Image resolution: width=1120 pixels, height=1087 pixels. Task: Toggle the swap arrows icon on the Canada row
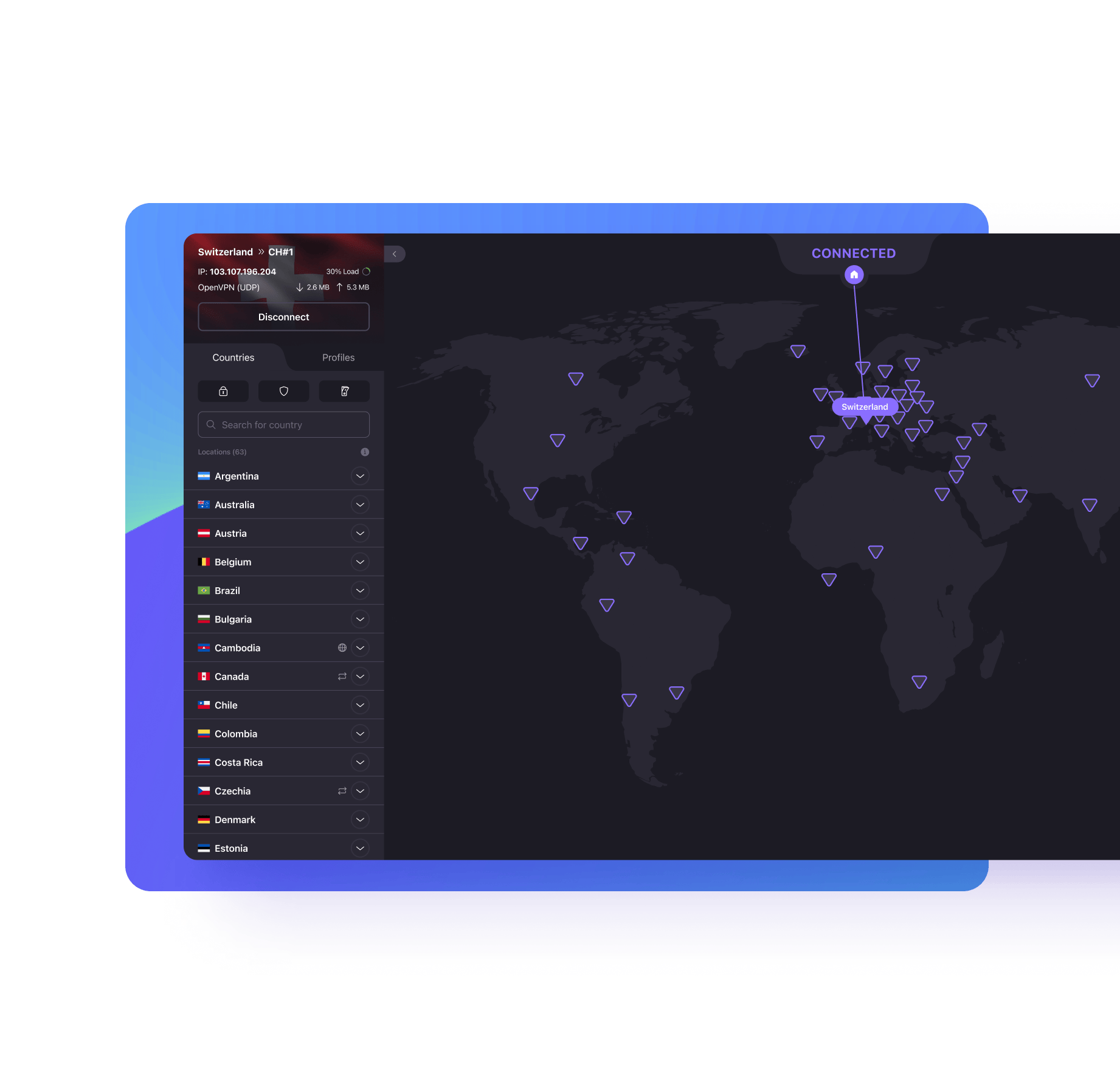(x=341, y=676)
